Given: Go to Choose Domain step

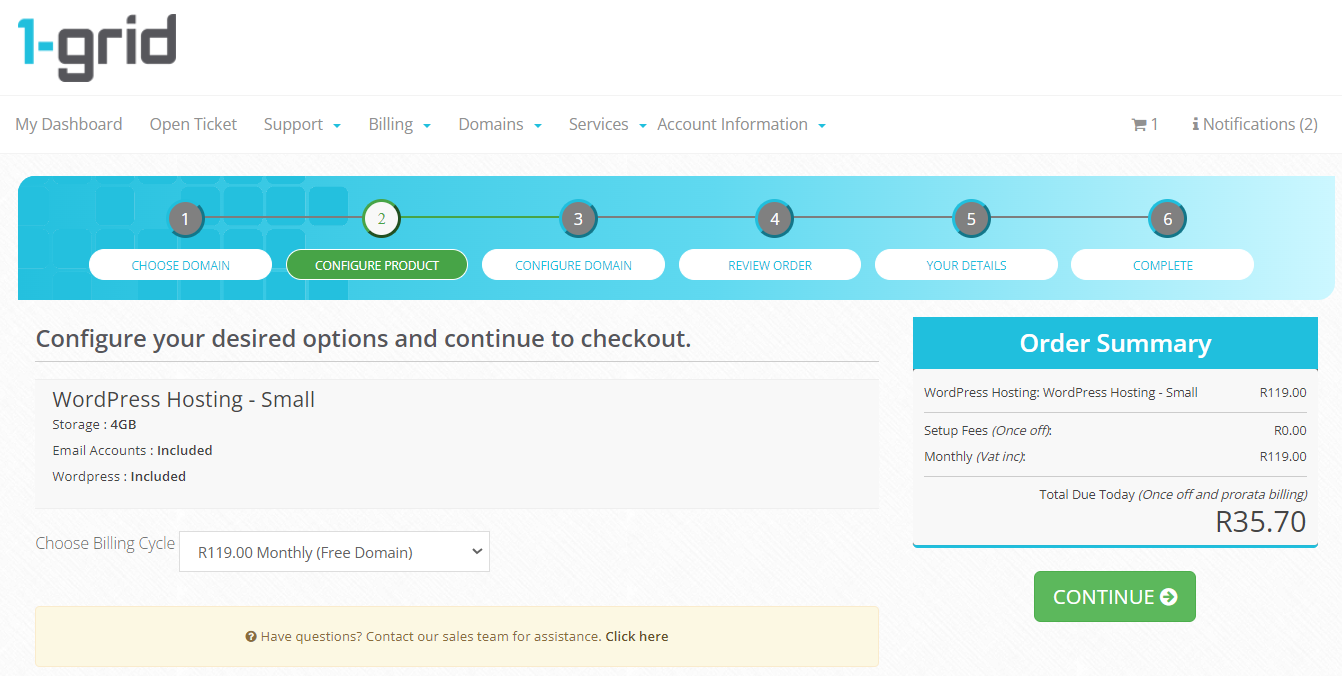Looking at the screenshot, I should (x=180, y=265).
